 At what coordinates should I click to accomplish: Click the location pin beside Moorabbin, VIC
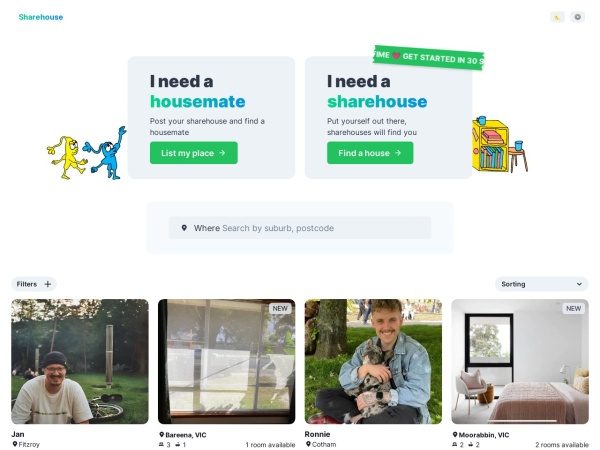pos(455,435)
